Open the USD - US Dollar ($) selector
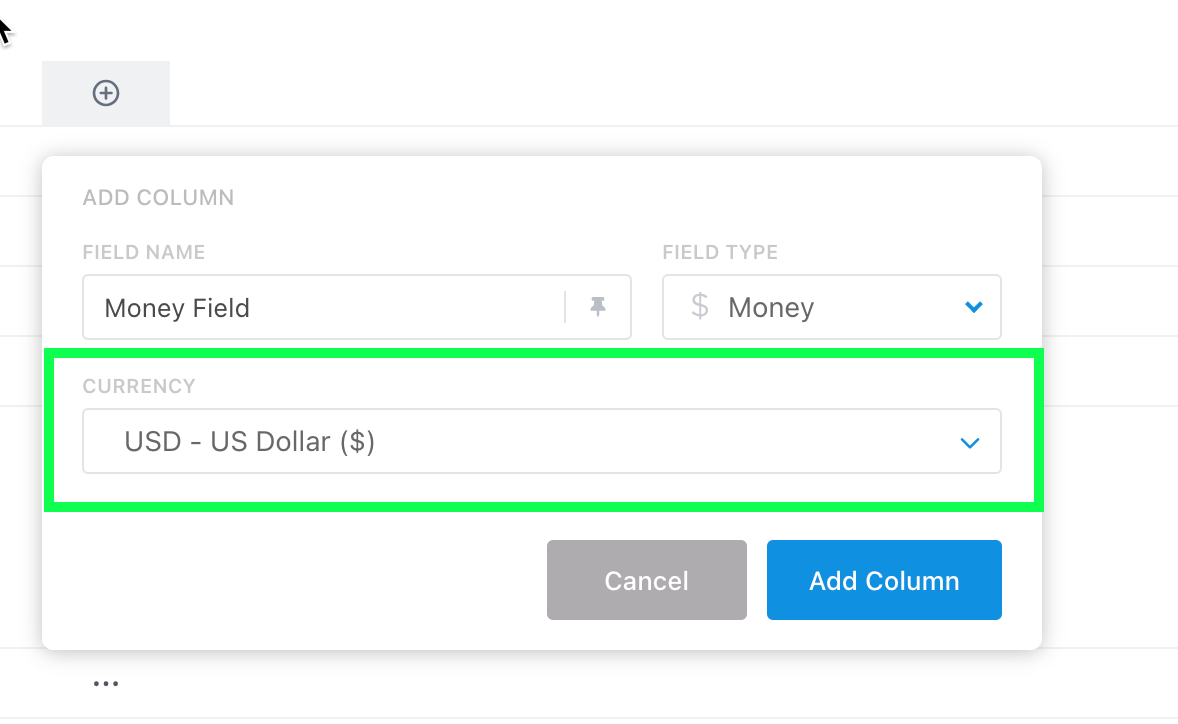The height and width of the screenshot is (724, 1178). coord(542,441)
